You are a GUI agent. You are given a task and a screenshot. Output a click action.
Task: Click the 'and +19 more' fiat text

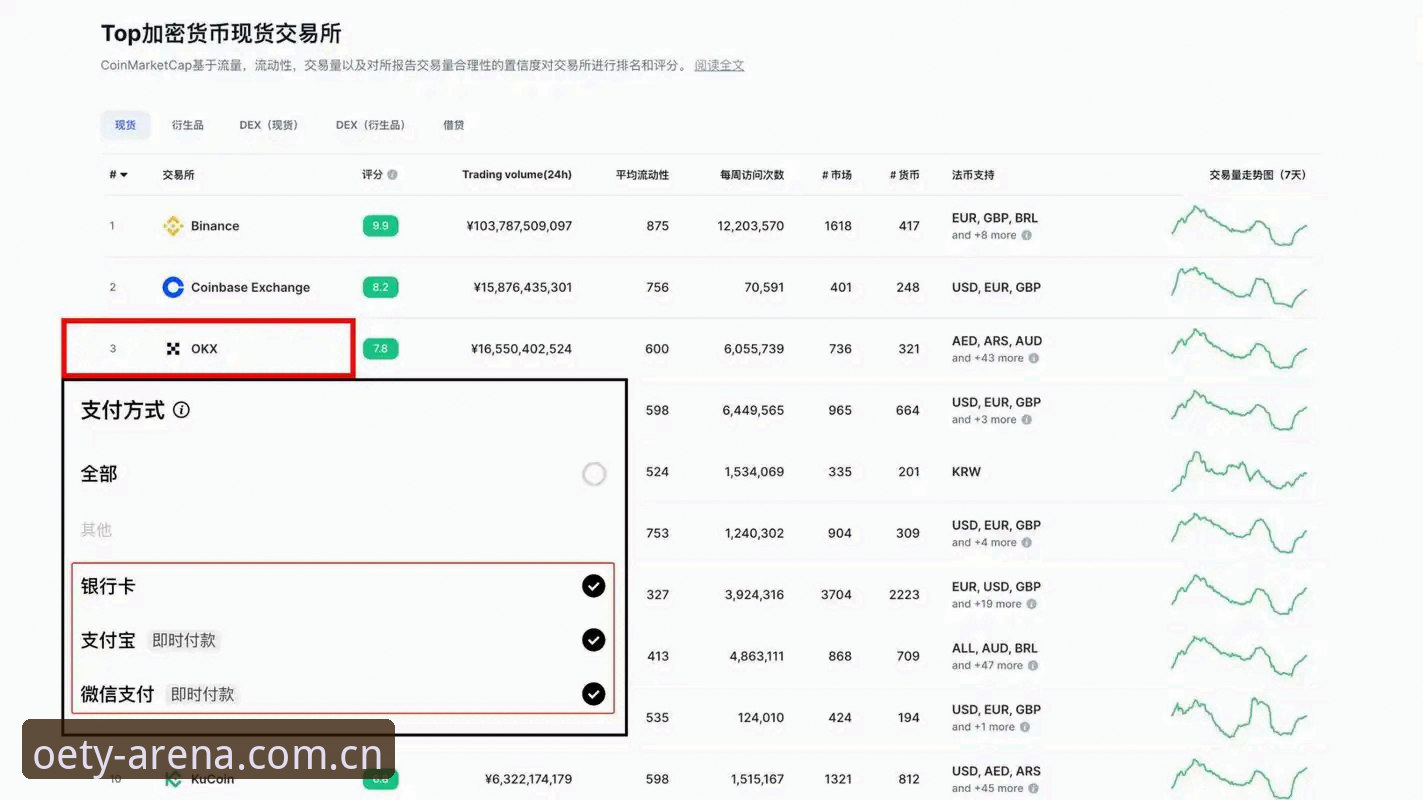point(987,604)
